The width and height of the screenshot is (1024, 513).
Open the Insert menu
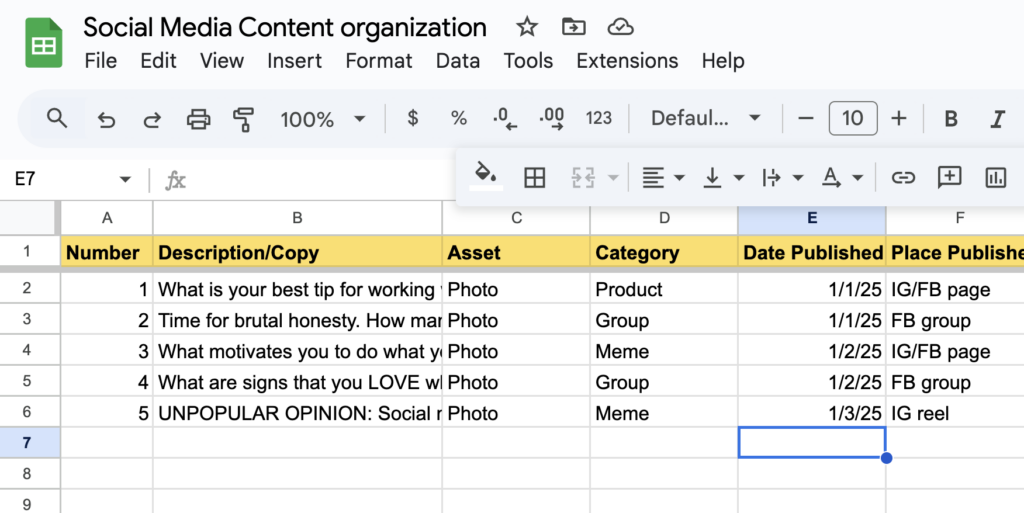tap(295, 61)
